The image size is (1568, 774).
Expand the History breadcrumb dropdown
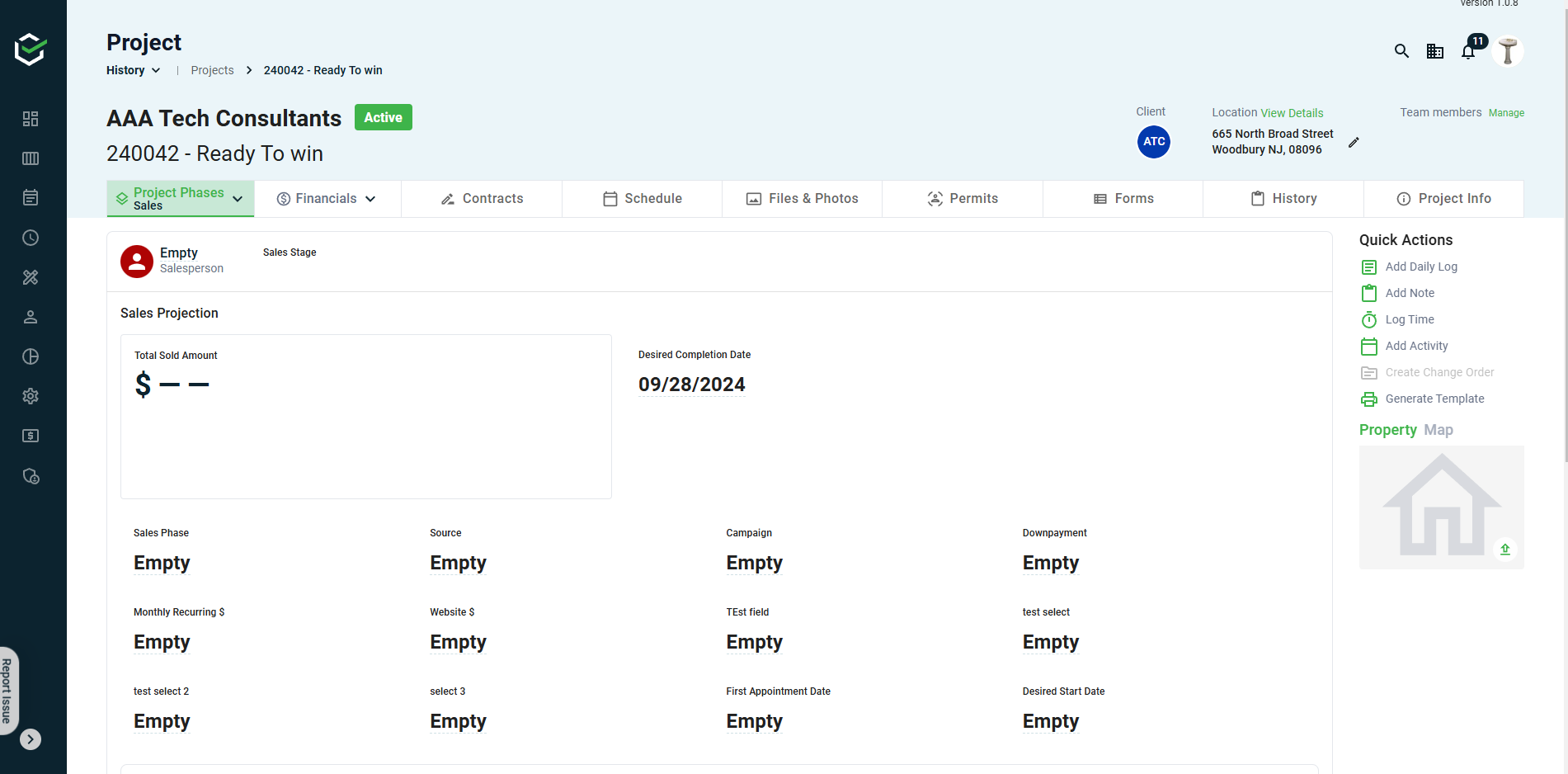(133, 70)
